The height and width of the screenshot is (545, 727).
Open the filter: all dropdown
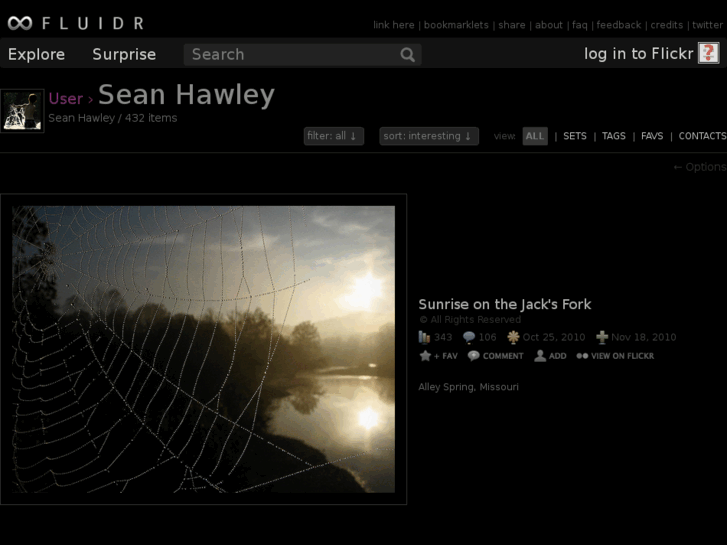(x=333, y=136)
